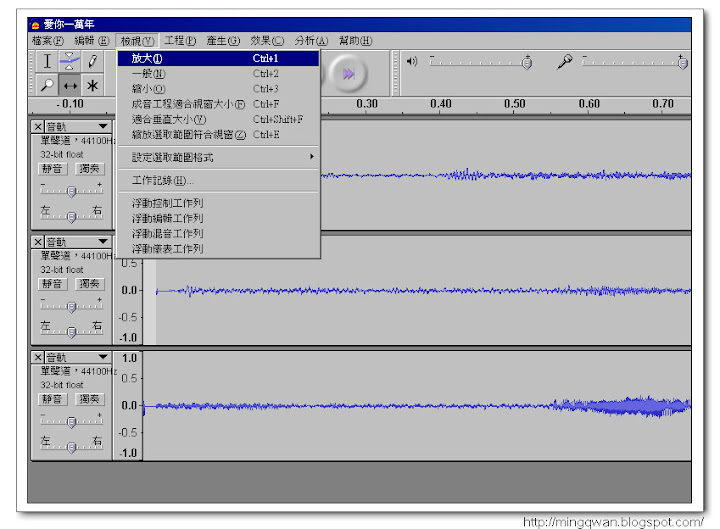Viewport: 720px width, 529px height.
Task: Adjust first track gain slider
Action: 72,191
